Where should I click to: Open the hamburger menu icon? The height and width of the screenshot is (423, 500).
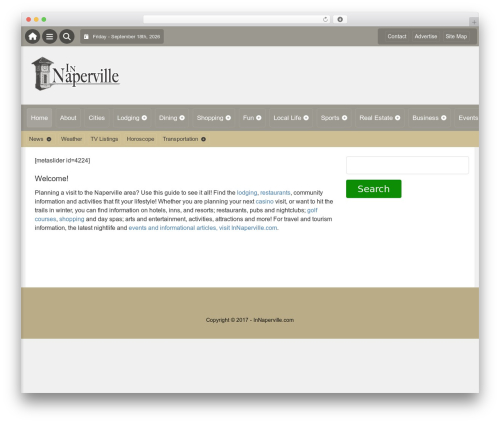[x=50, y=36]
